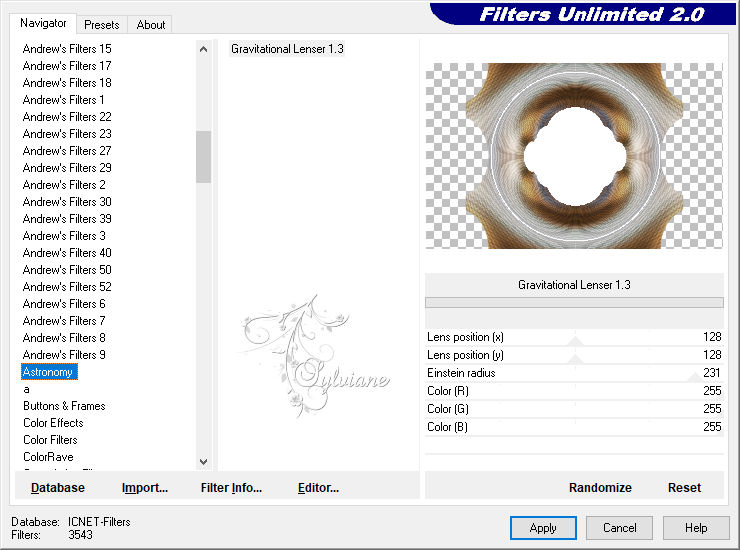Select Andrew's Filters 18 category

point(67,83)
